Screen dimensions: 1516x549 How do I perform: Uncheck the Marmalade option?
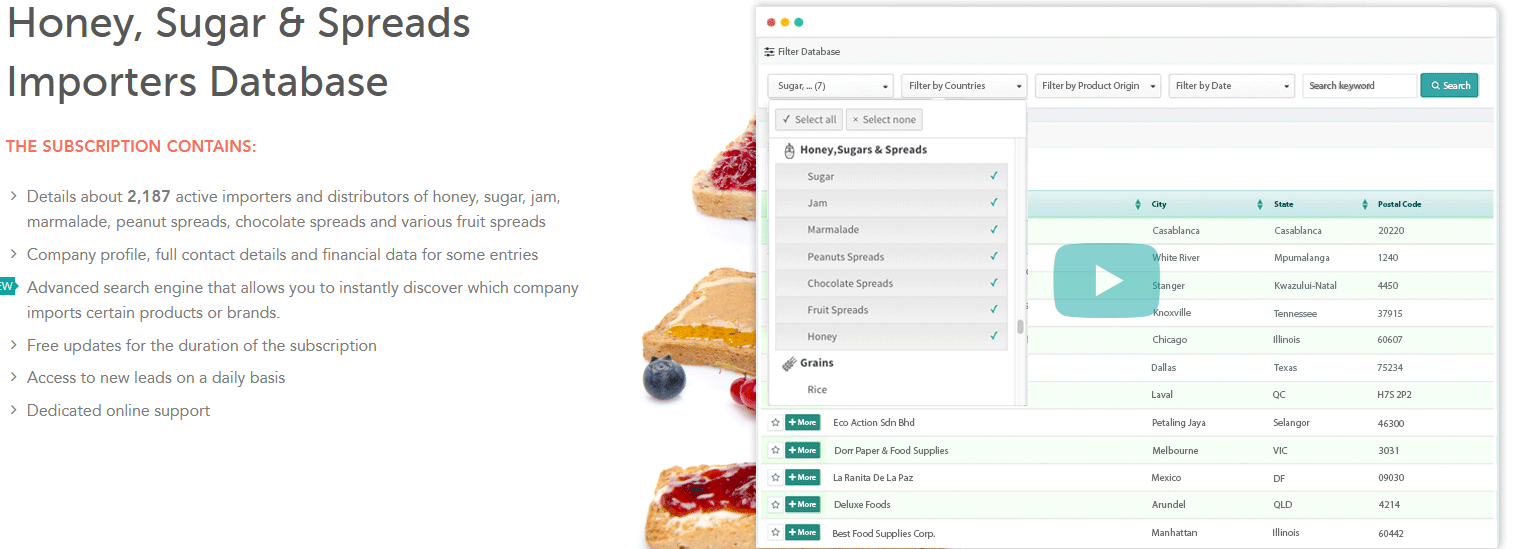[891, 230]
